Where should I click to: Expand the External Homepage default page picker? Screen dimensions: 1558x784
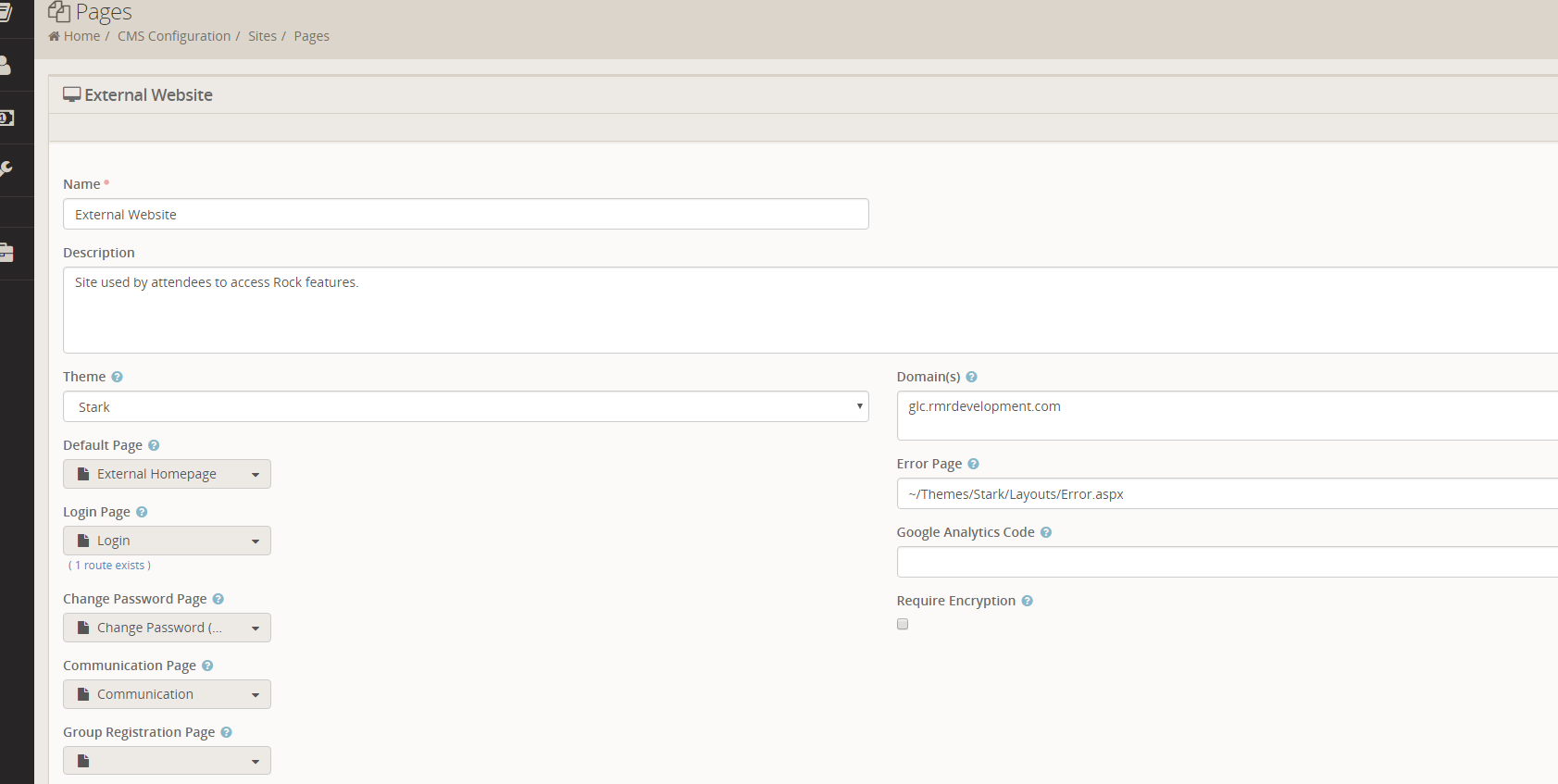click(167, 474)
